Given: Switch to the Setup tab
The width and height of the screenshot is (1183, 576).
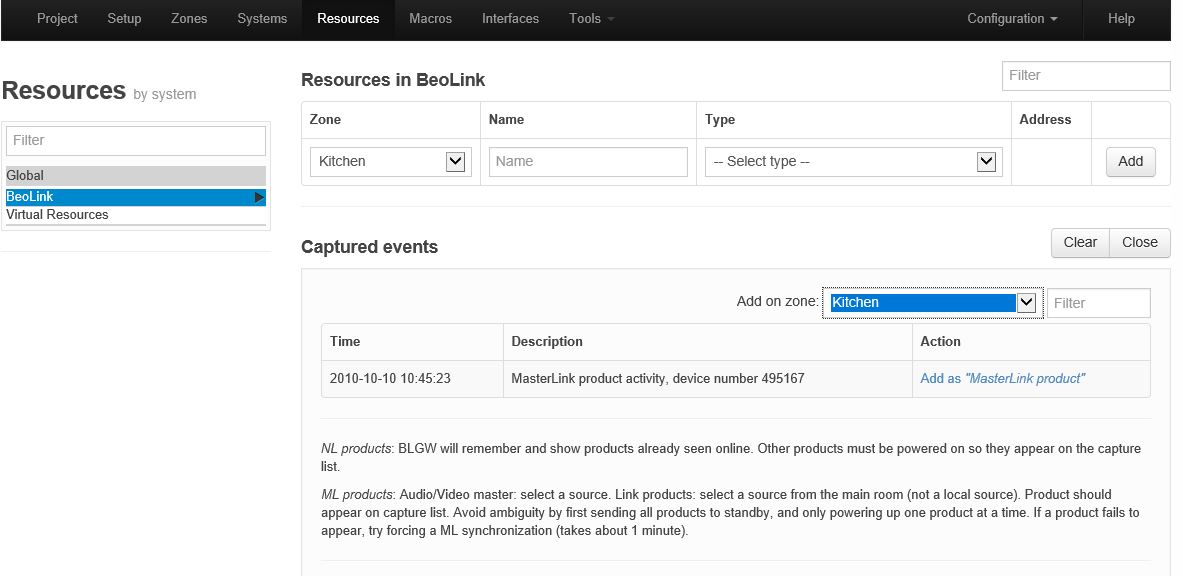Looking at the screenshot, I should [x=124, y=19].
